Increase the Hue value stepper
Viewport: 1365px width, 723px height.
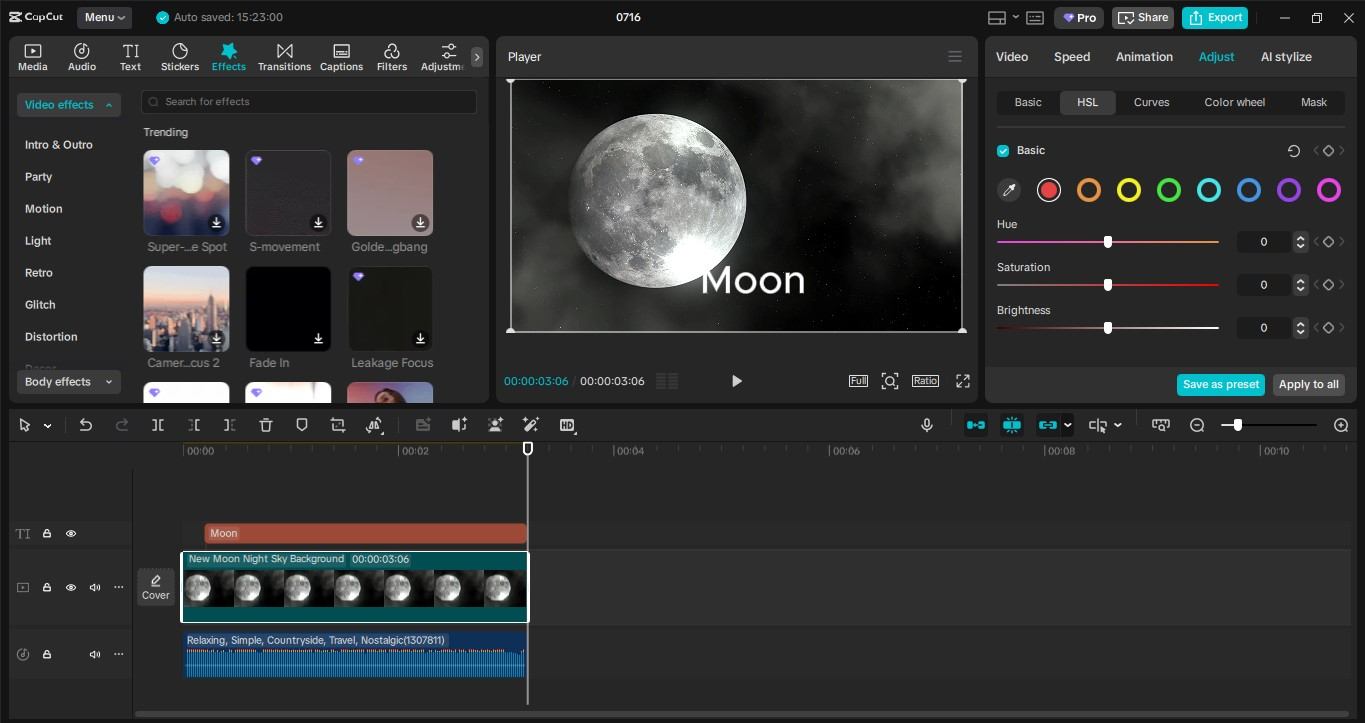click(x=1300, y=238)
